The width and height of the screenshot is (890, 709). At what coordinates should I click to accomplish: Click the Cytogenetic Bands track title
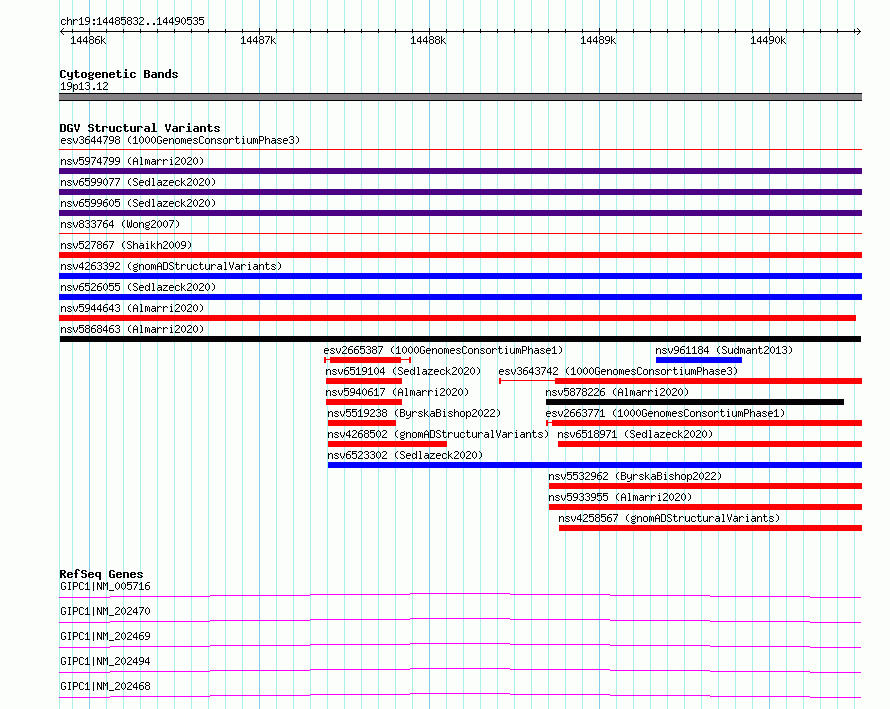[119, 74]
